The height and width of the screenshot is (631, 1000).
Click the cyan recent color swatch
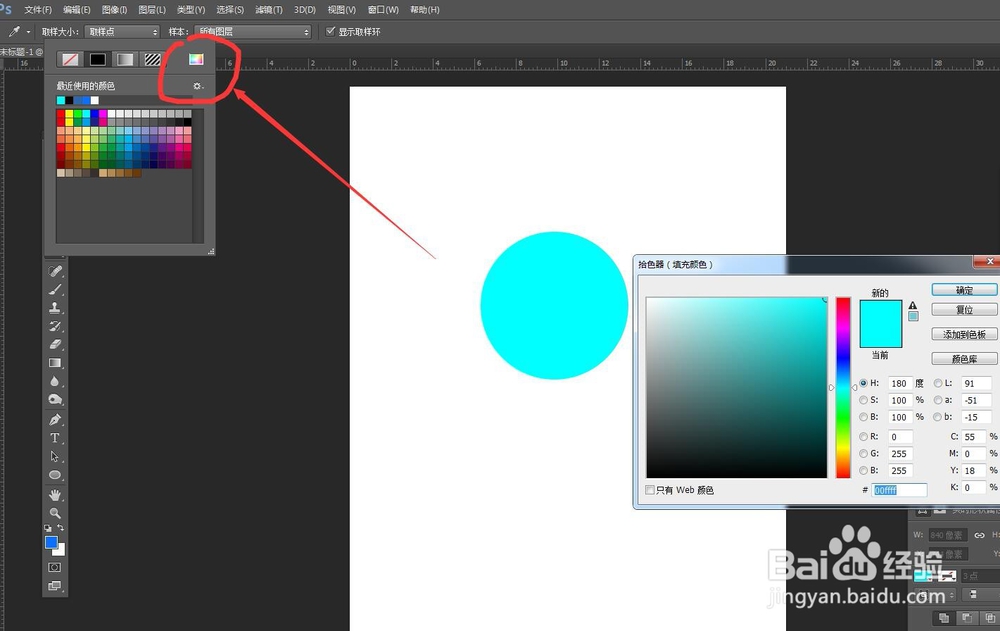click(61, 100)
